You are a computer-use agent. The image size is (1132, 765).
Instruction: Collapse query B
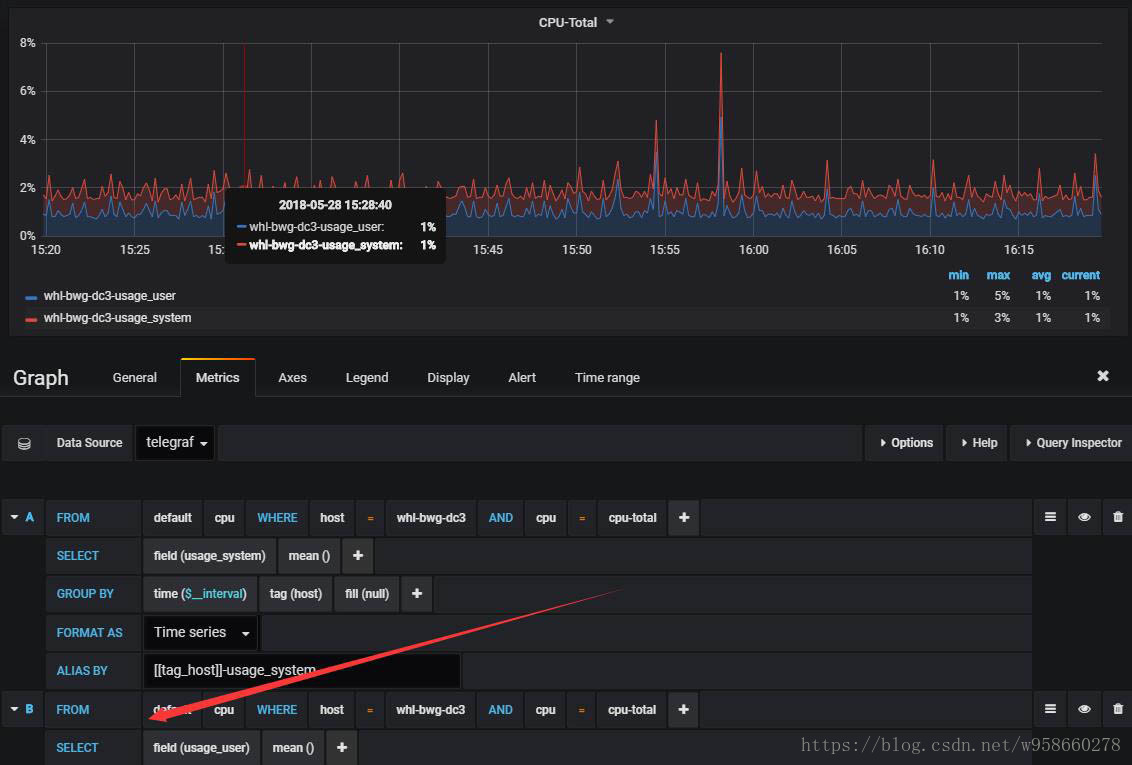tap(14, 709)
